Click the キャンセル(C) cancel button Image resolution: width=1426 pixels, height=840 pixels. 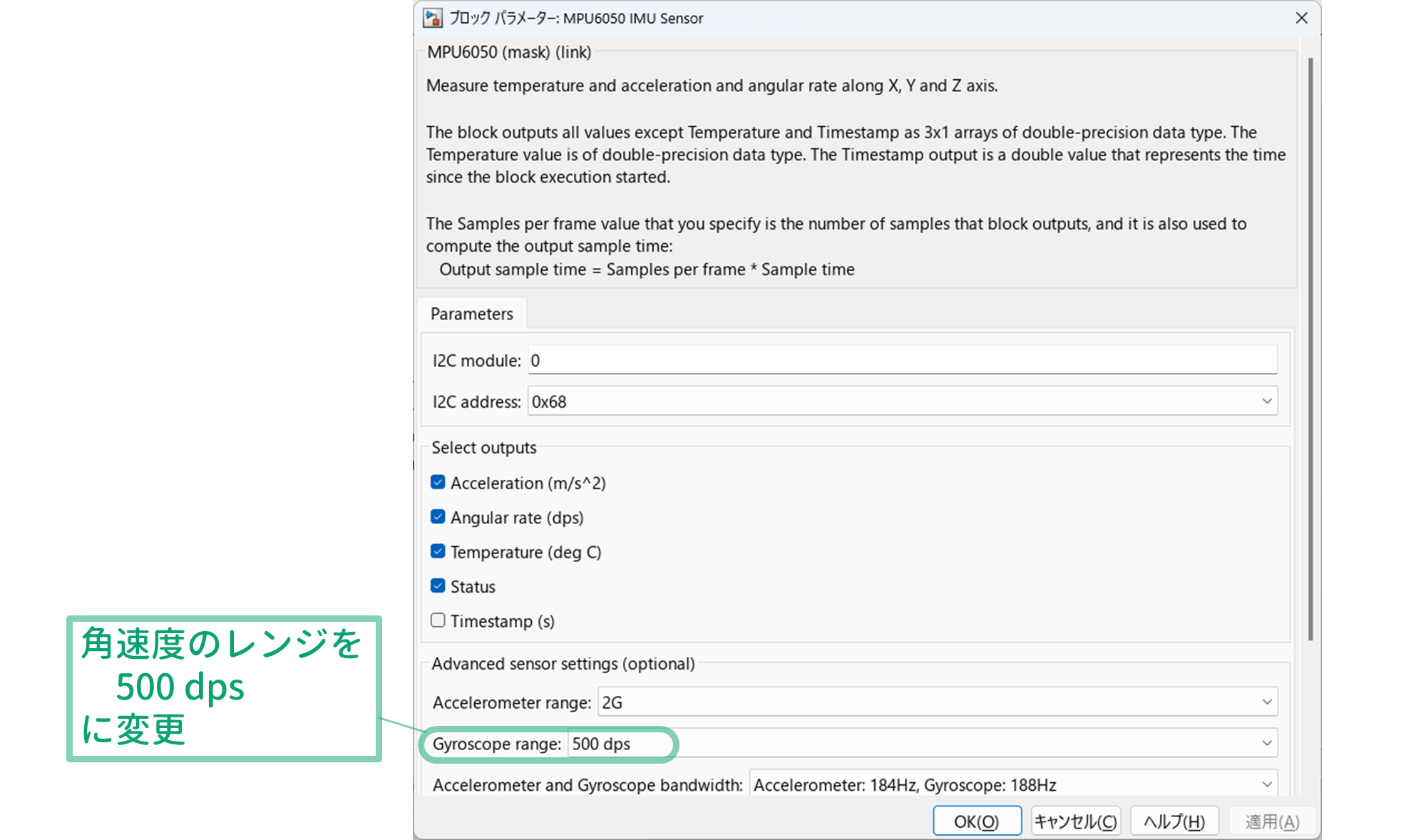pyautogui.click(x=1075, y=821)
